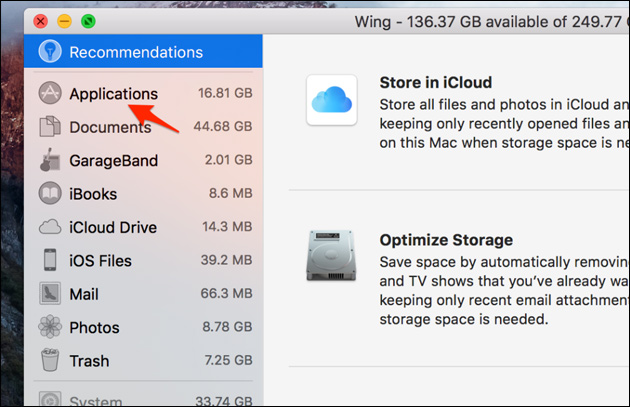Click the Optimize Storage hard drive icon

tap(331, 255)
